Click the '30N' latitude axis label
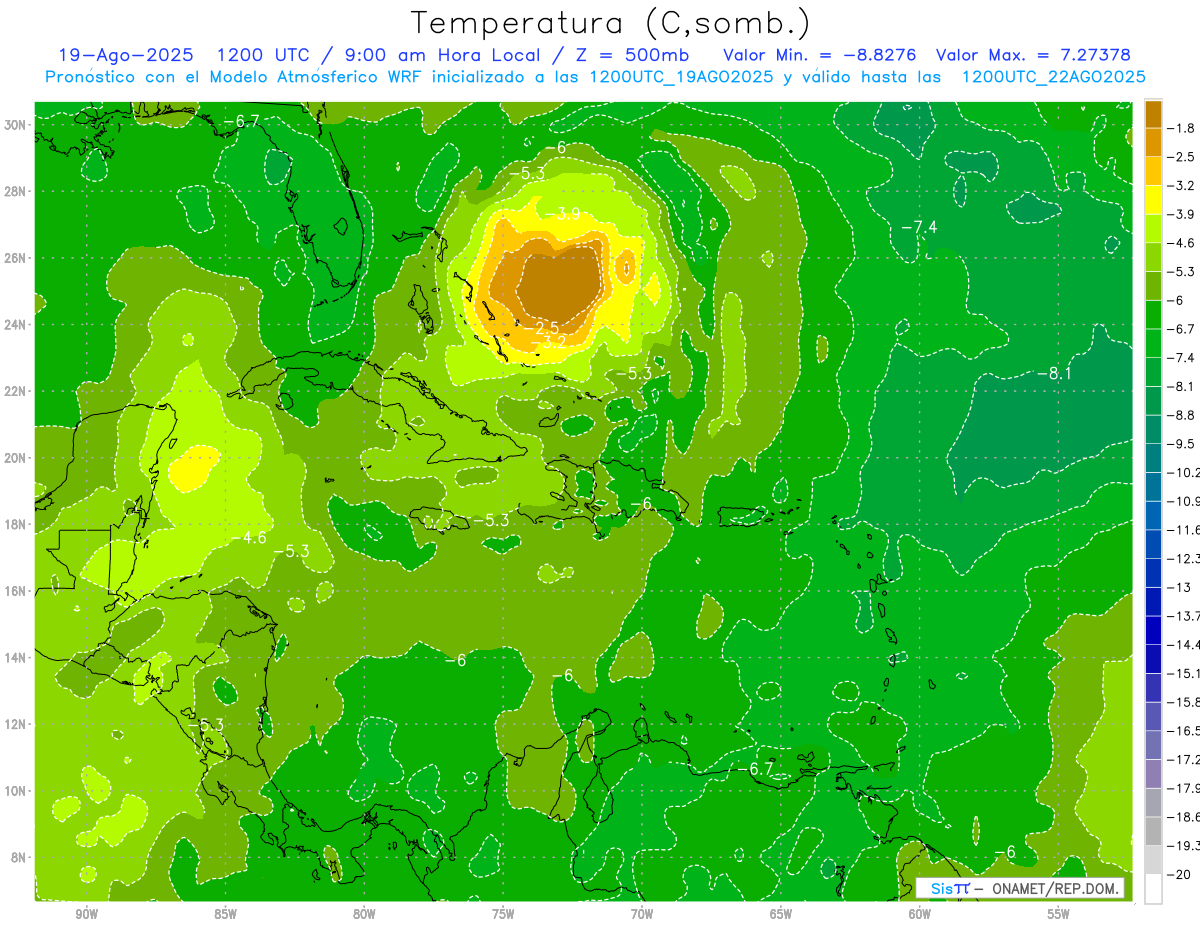 pyautogui.click(x=16, y=124)
